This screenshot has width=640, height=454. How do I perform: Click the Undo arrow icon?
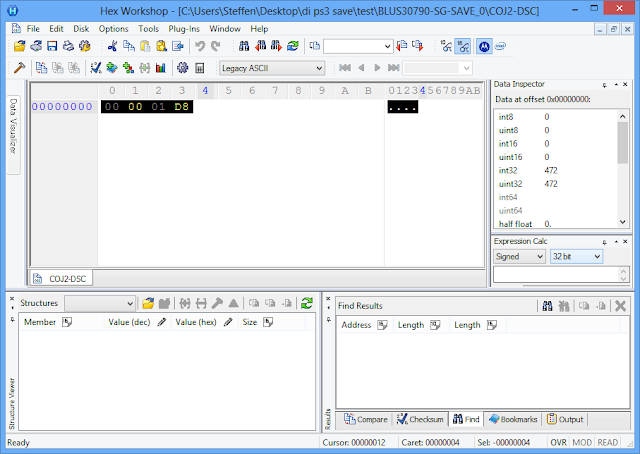pos(200,46)
